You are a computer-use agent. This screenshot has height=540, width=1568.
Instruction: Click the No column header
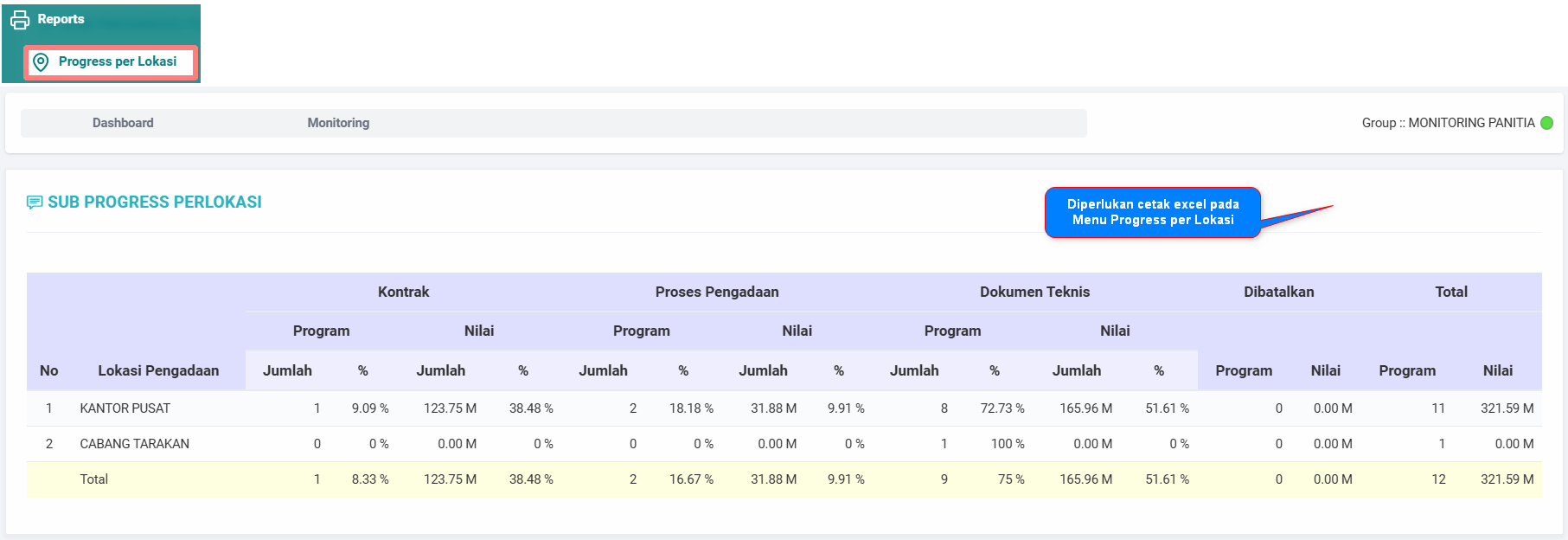coord(49,370)
